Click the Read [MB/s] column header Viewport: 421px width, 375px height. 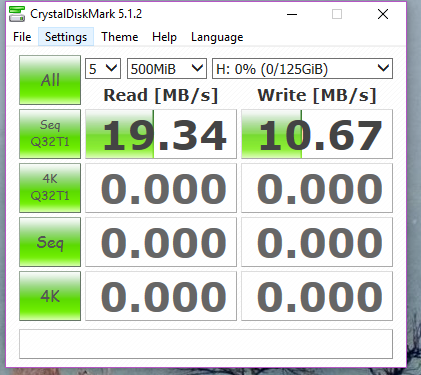coord(161,95)
